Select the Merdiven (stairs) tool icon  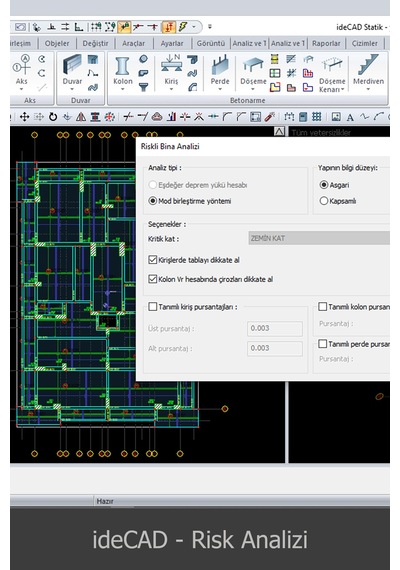pos(368,65)
